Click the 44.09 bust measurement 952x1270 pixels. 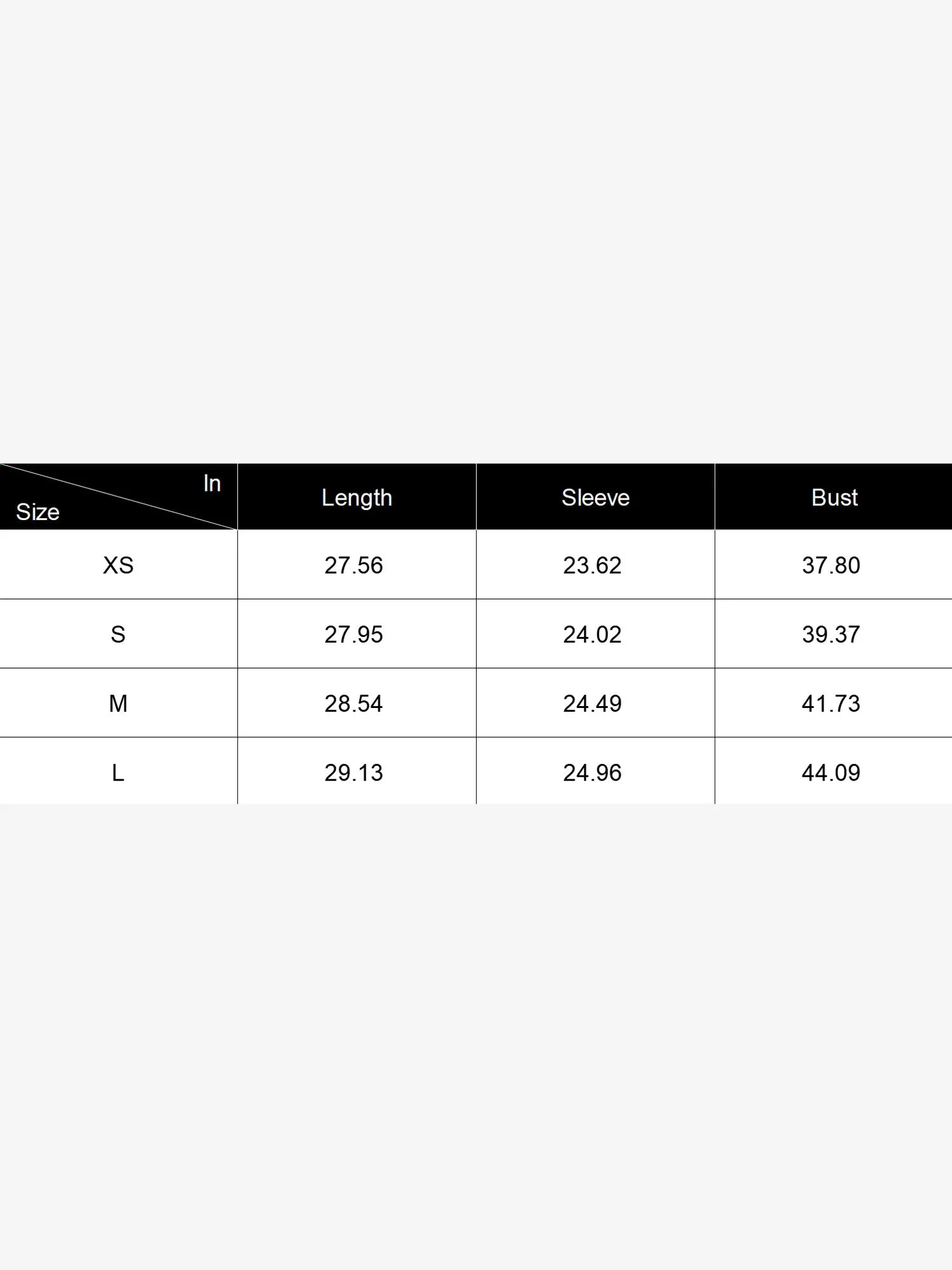[831, 773]
